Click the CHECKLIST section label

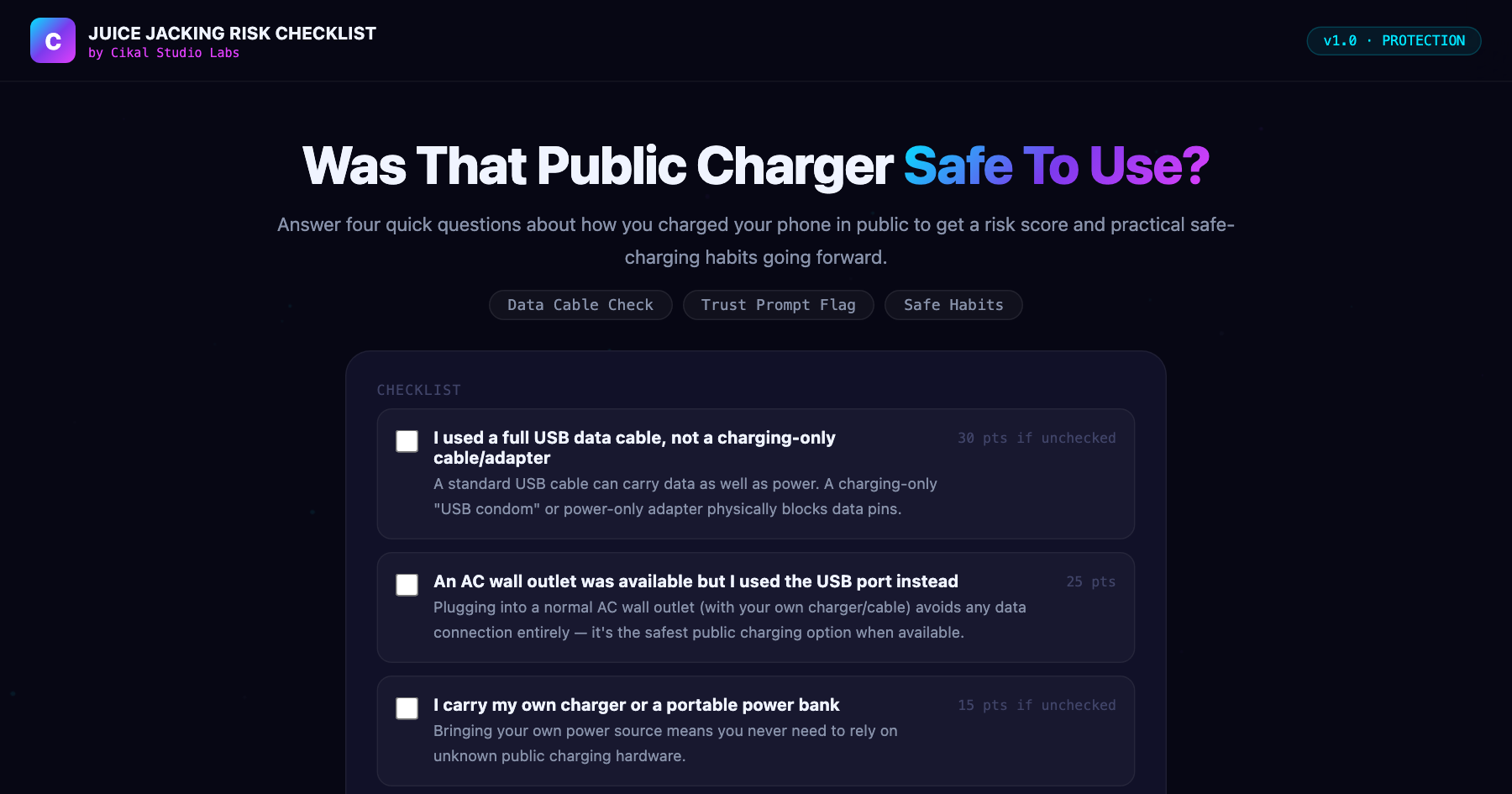pos(419,390)
